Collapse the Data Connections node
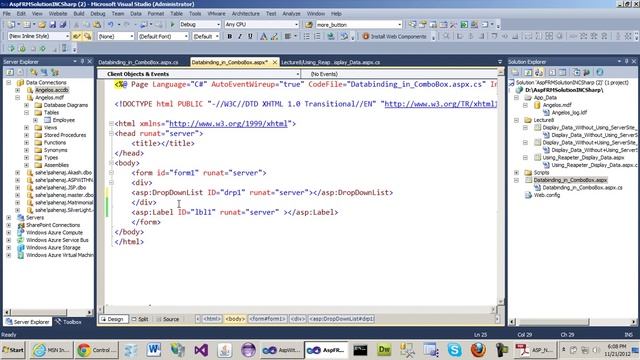640x360 pixels. pos(9,82)
